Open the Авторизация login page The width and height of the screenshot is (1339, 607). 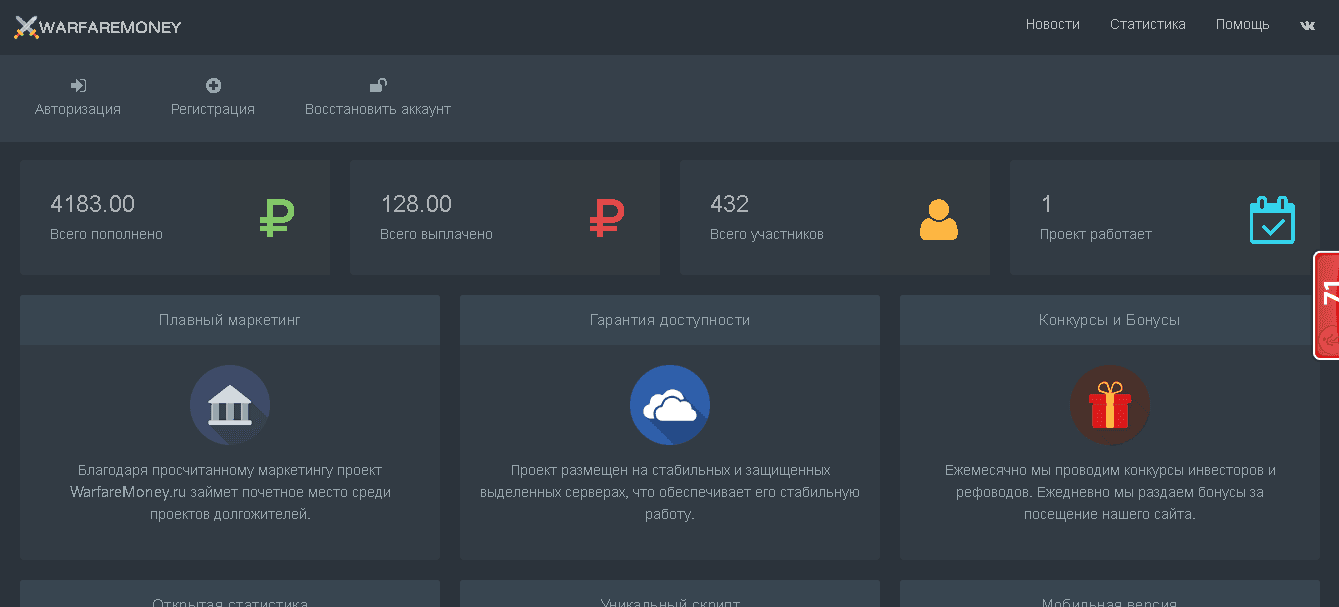(x=78, y=98)
